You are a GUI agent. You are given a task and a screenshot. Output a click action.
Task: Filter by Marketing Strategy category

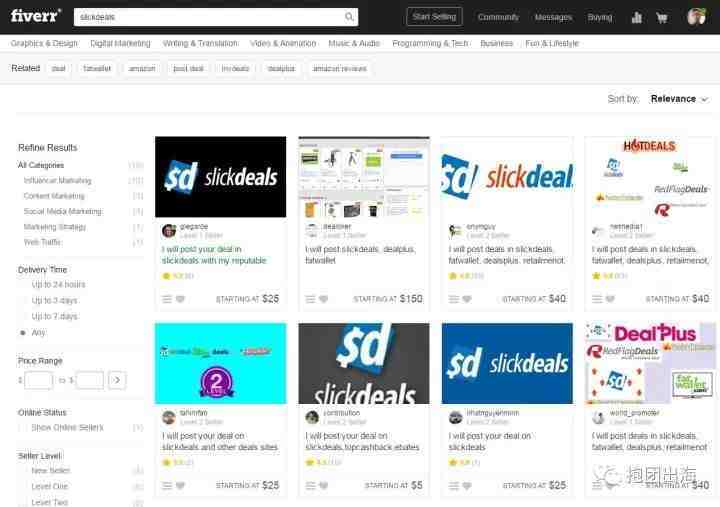(x=55, y=227)
